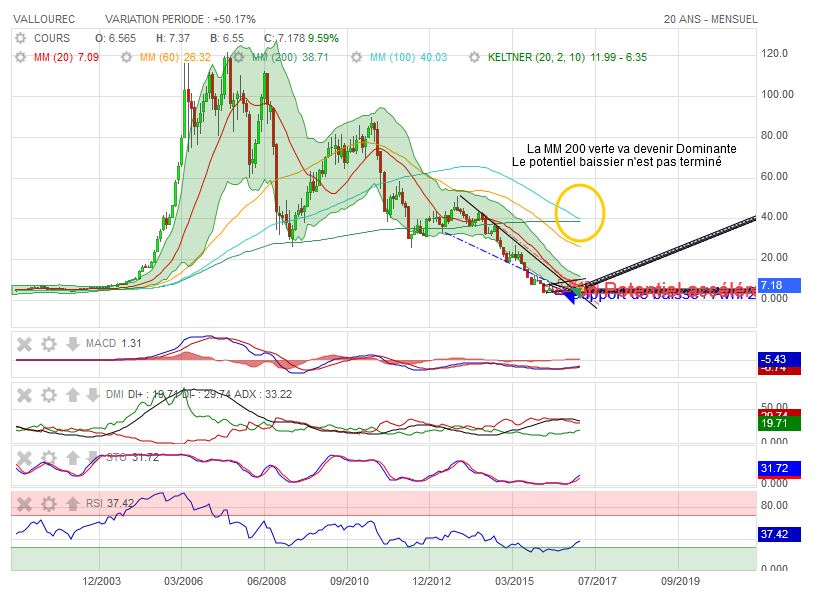
Task: Click the O: 6.565 open value
Action: (x=115, y=38)
